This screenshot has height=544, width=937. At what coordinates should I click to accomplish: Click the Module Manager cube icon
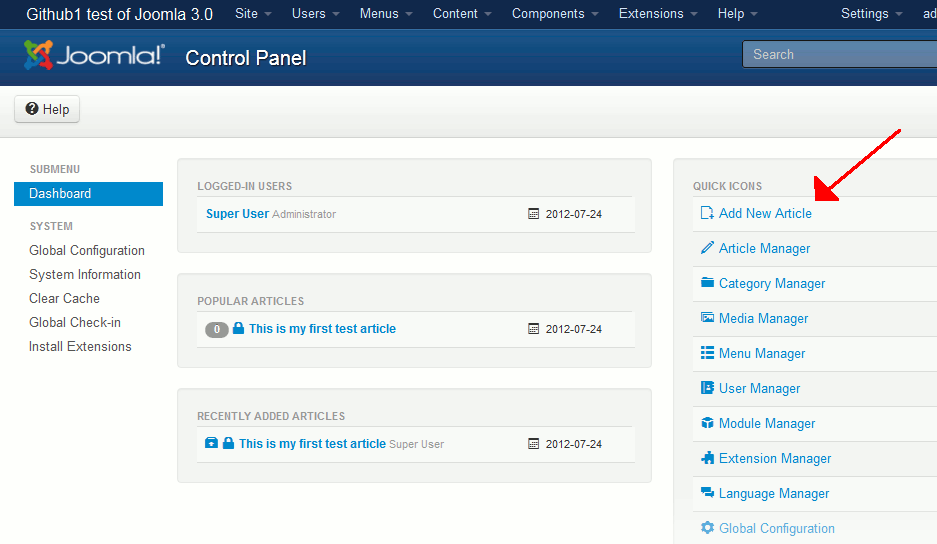[x=708, y=423]
